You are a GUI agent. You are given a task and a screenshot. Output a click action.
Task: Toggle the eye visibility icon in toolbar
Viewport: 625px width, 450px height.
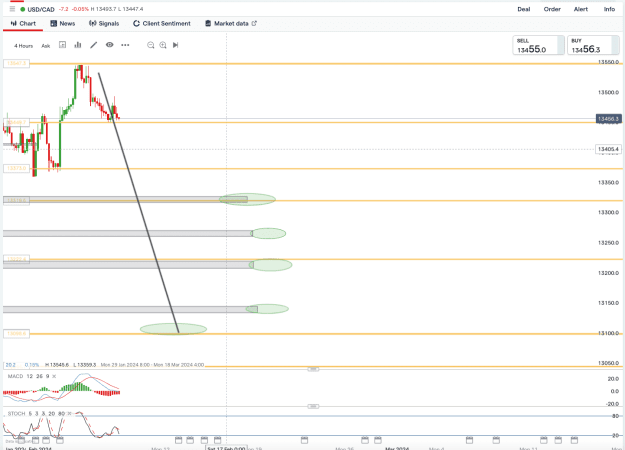tap(109, 45)
